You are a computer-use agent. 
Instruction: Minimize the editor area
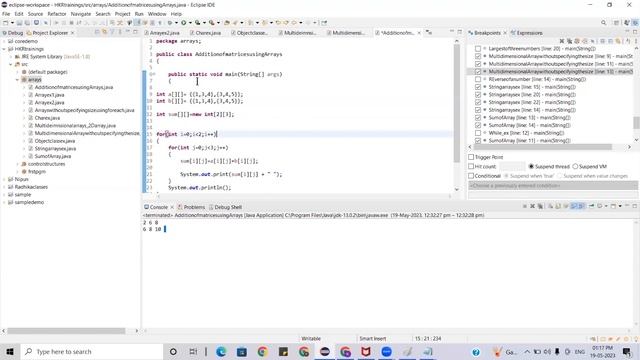452,32
